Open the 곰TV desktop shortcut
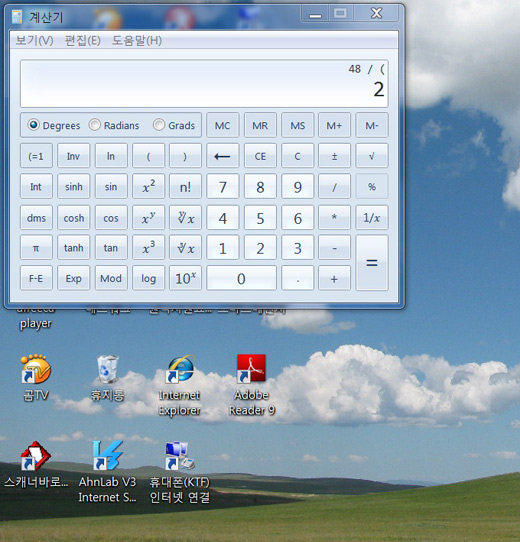The height and width of the screenshot is (542, 520). (x=36, y=377)
